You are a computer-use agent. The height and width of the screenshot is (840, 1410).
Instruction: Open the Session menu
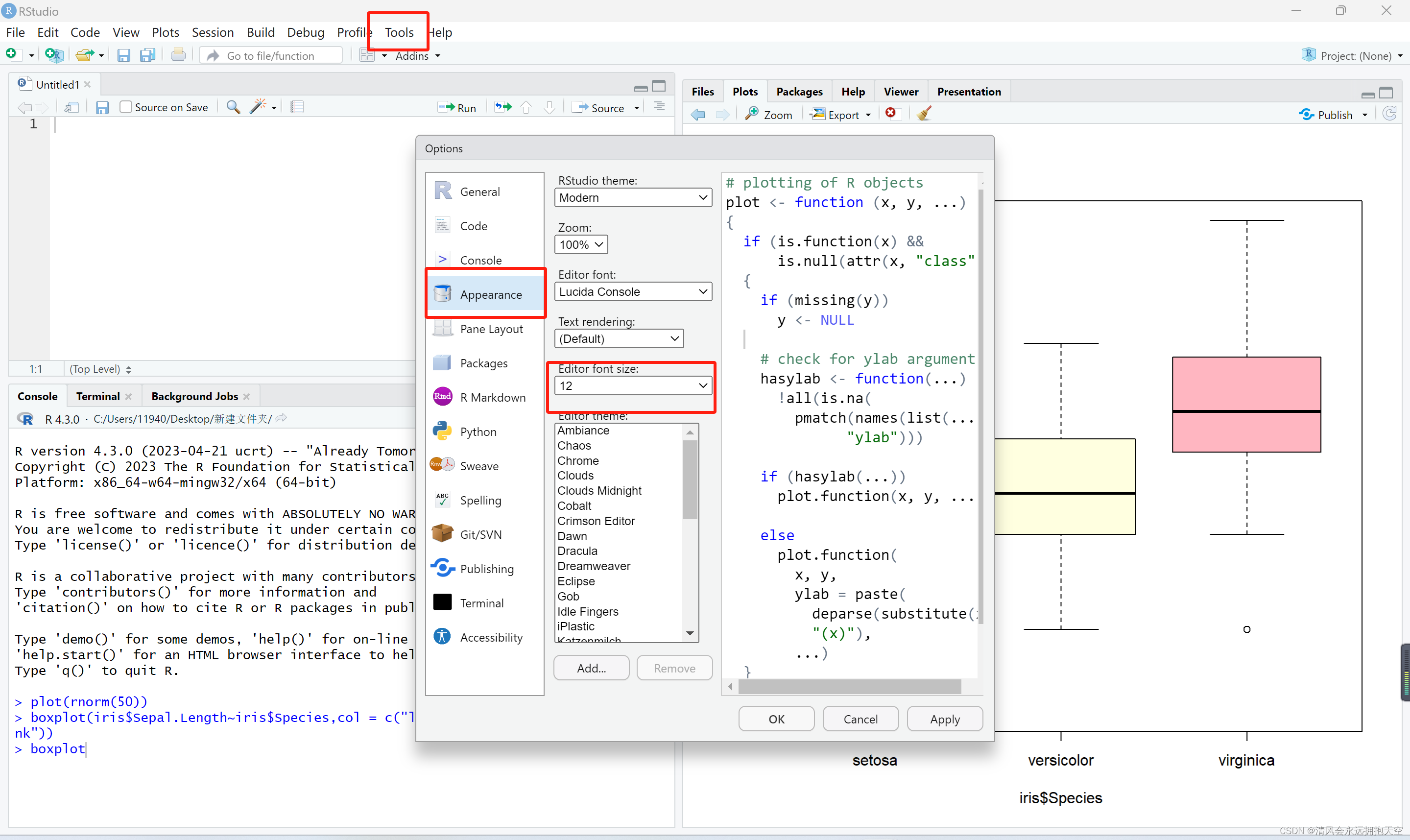click(x=212, y=32)
